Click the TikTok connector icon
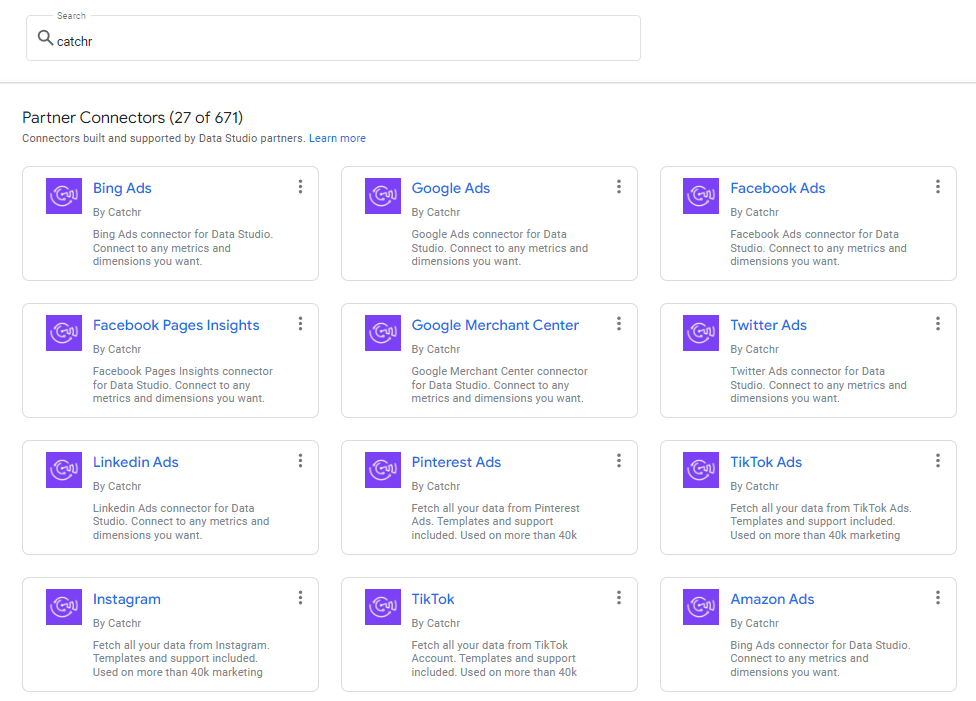 pos(382,606)
